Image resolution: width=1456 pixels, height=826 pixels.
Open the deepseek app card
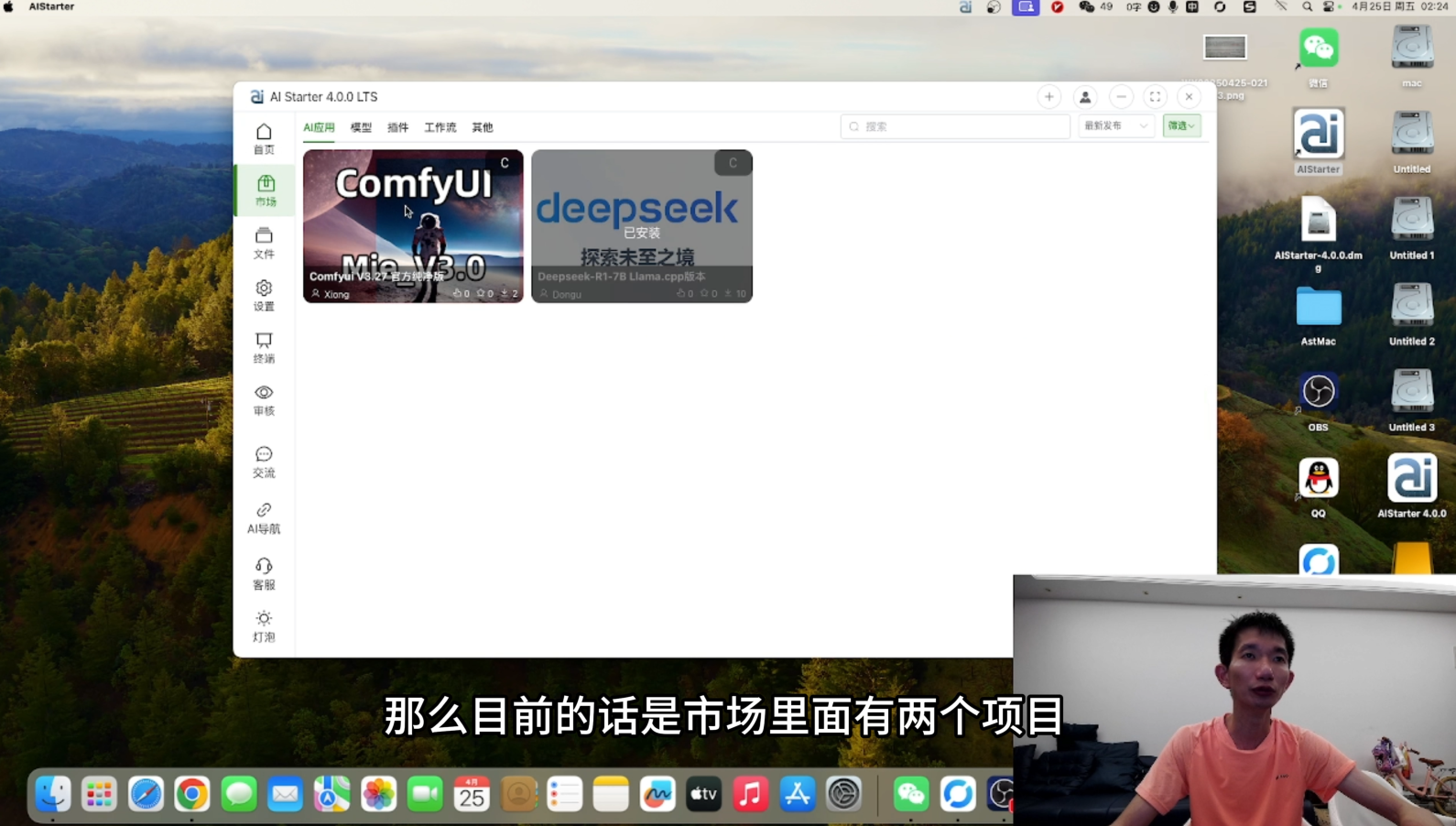tap(642, 226)
